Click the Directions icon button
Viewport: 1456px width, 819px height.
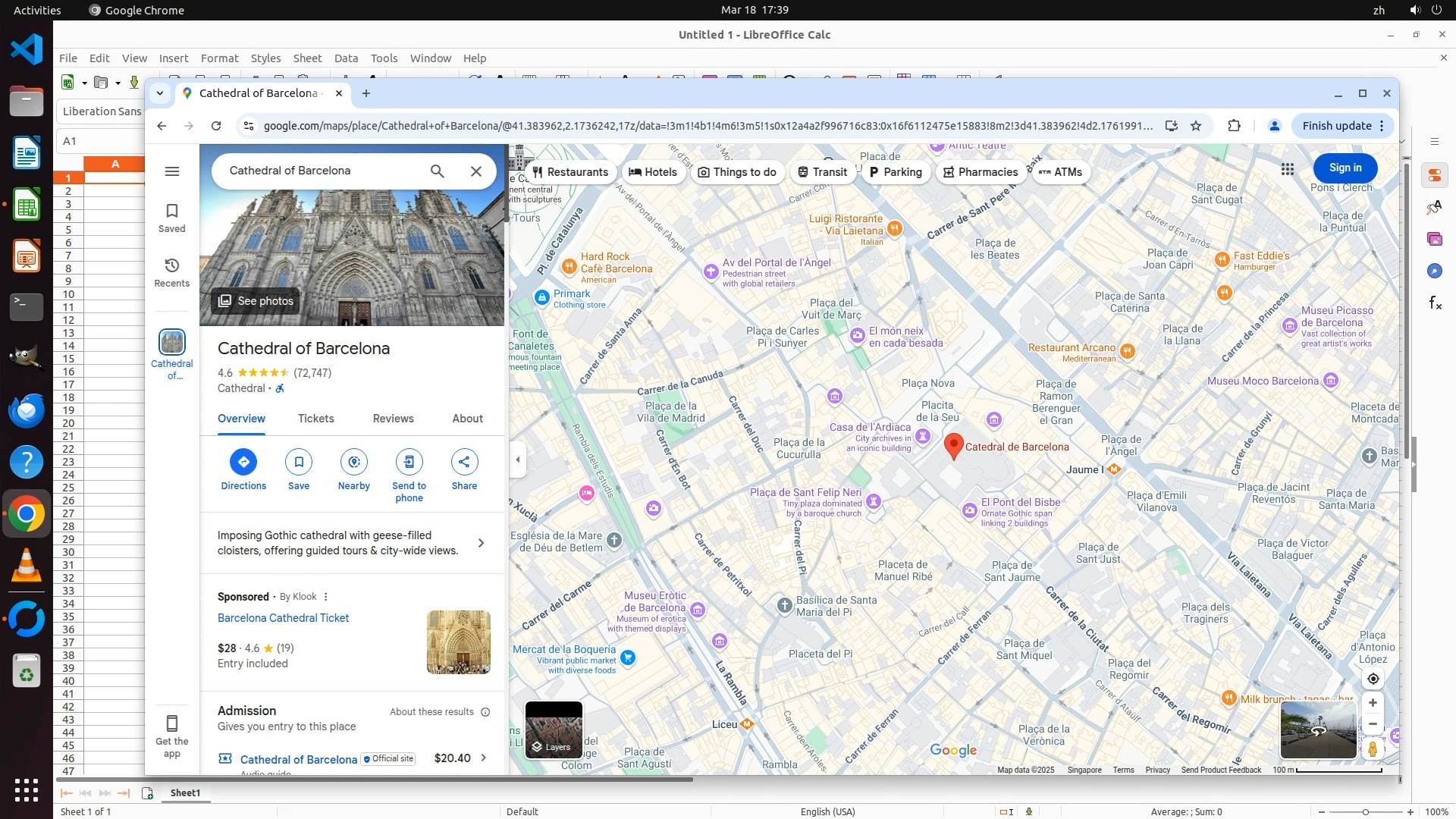click(243, 462)
